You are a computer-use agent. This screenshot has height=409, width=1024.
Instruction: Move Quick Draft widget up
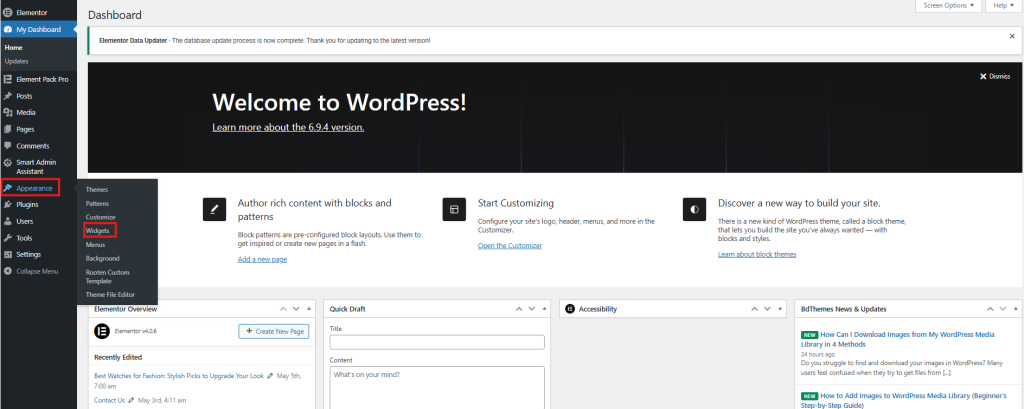pyautogui.click(x=519, y=309)
